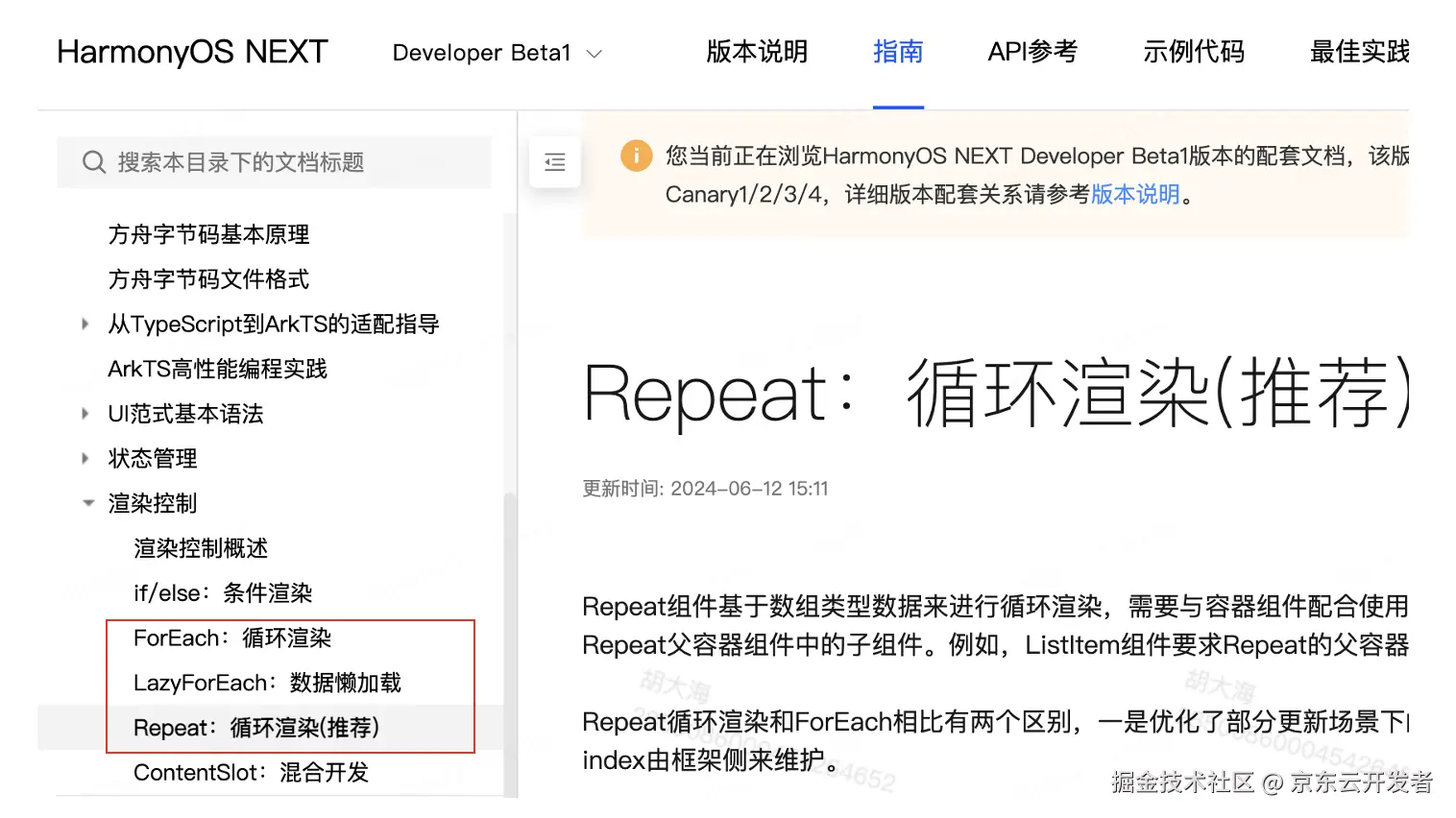Open ForEach：循环渲染 document

tap(232, 638)
